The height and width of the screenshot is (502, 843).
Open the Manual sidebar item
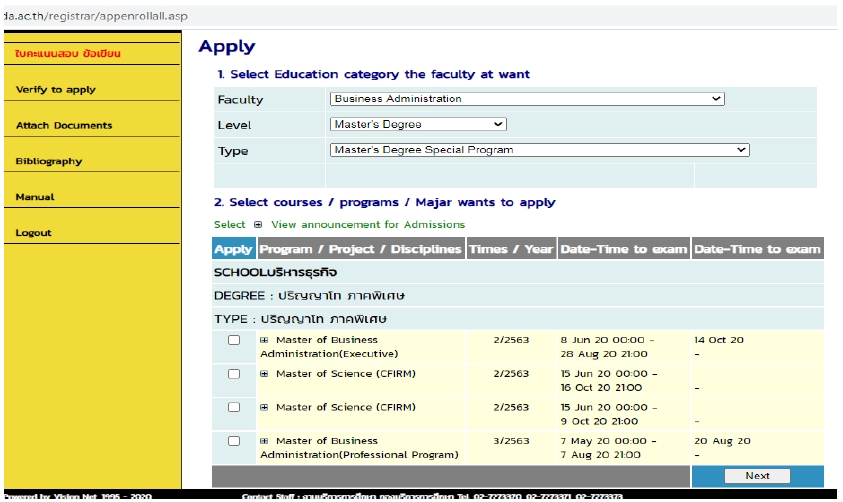[x=35, y=197]
